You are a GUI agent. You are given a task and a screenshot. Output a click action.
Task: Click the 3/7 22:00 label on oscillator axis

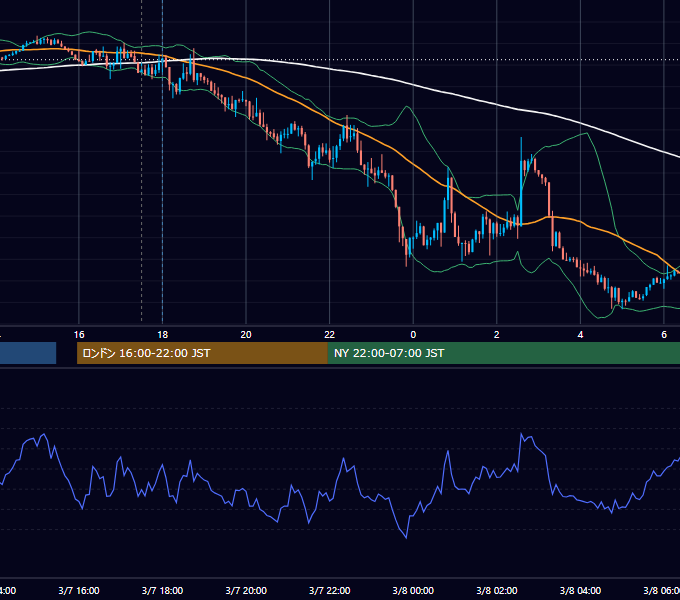(330, 590)
